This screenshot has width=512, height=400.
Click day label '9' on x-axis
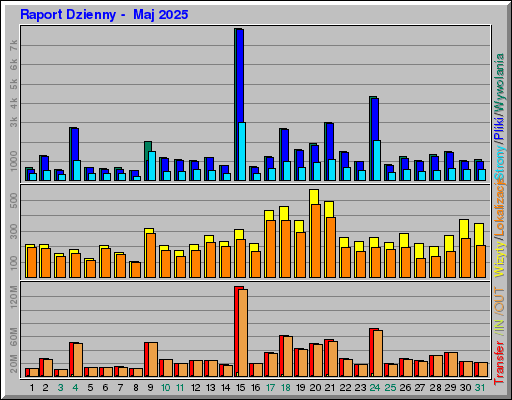tap(151, 388)
